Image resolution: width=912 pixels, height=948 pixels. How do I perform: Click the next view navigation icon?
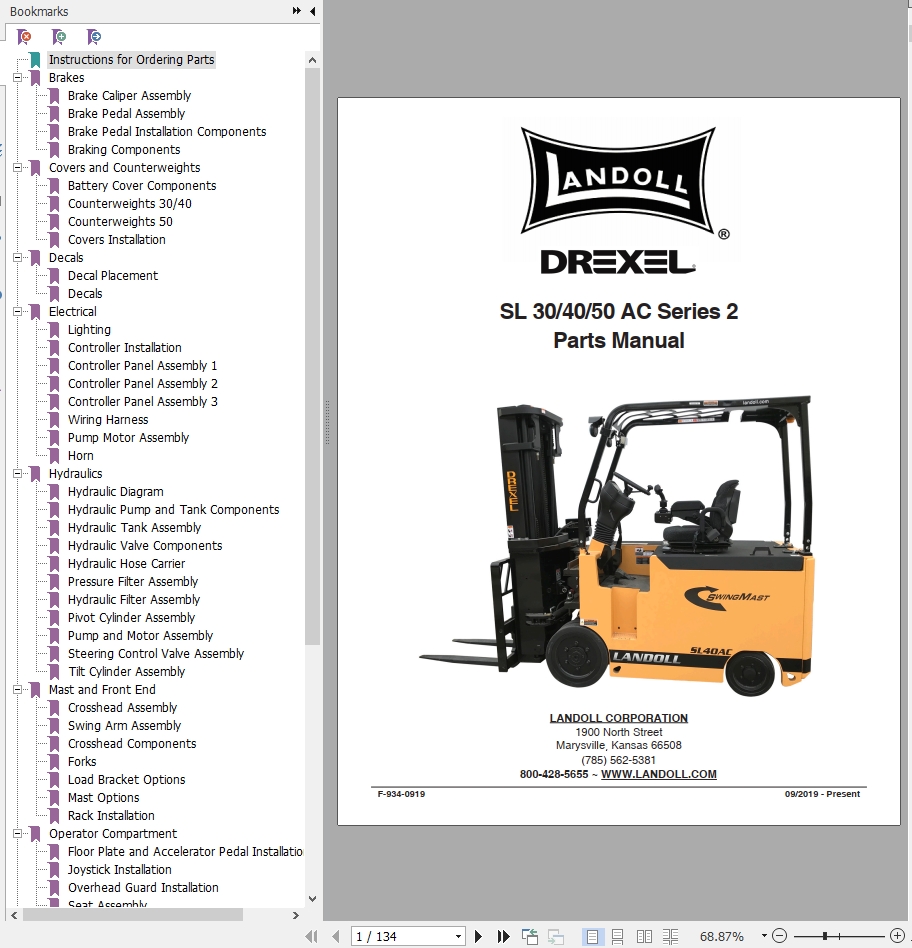pyautogui.click(x=556, y=937)
